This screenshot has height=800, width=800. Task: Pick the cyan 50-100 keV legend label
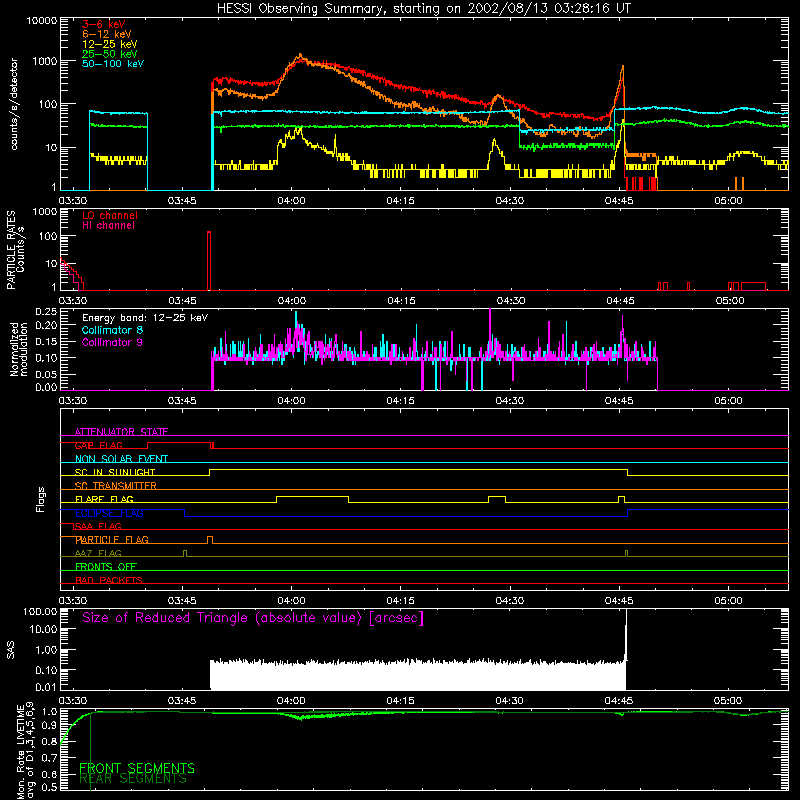pyautogui.click(x=113, y=64)
